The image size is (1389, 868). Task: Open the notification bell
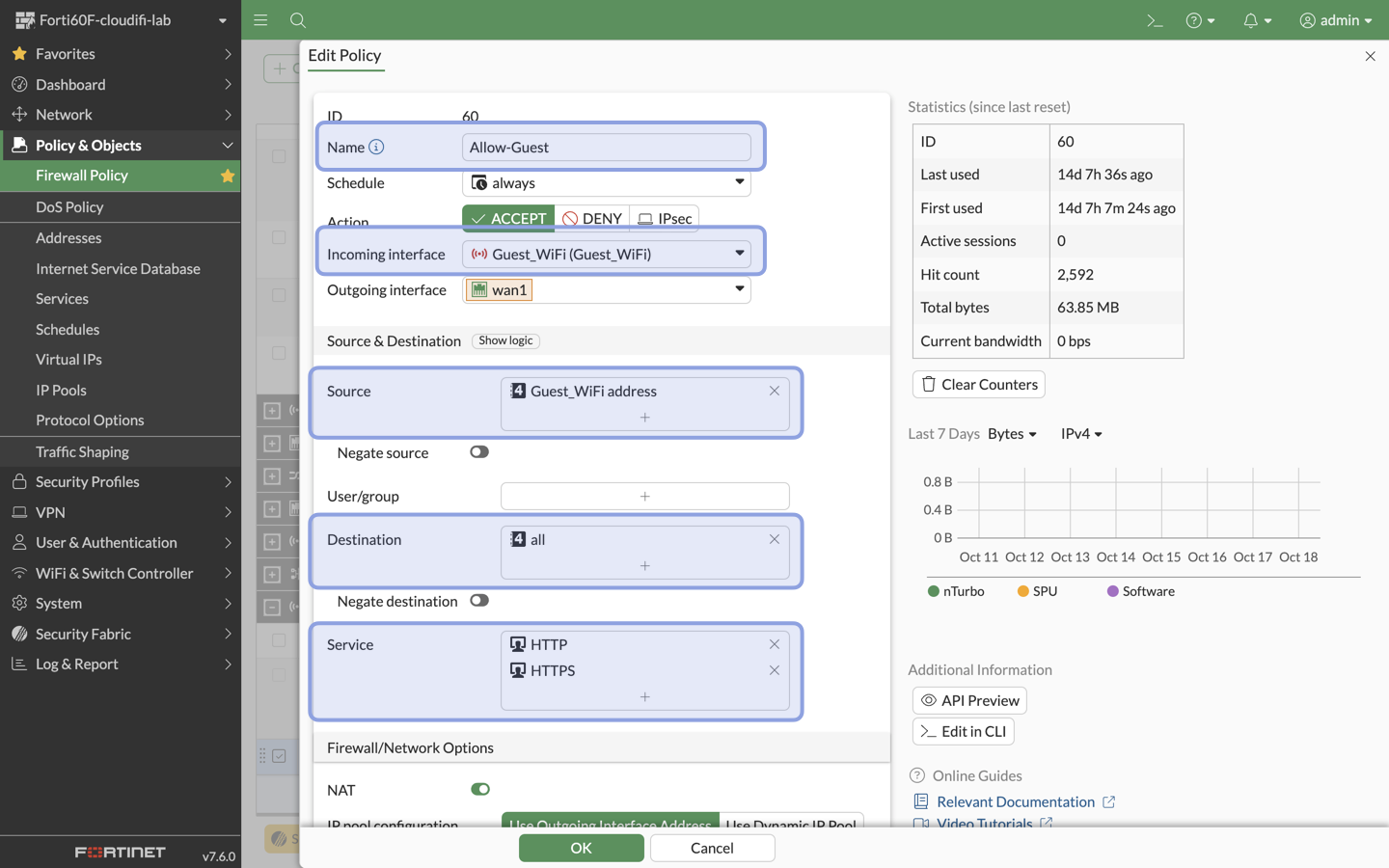1251,19
